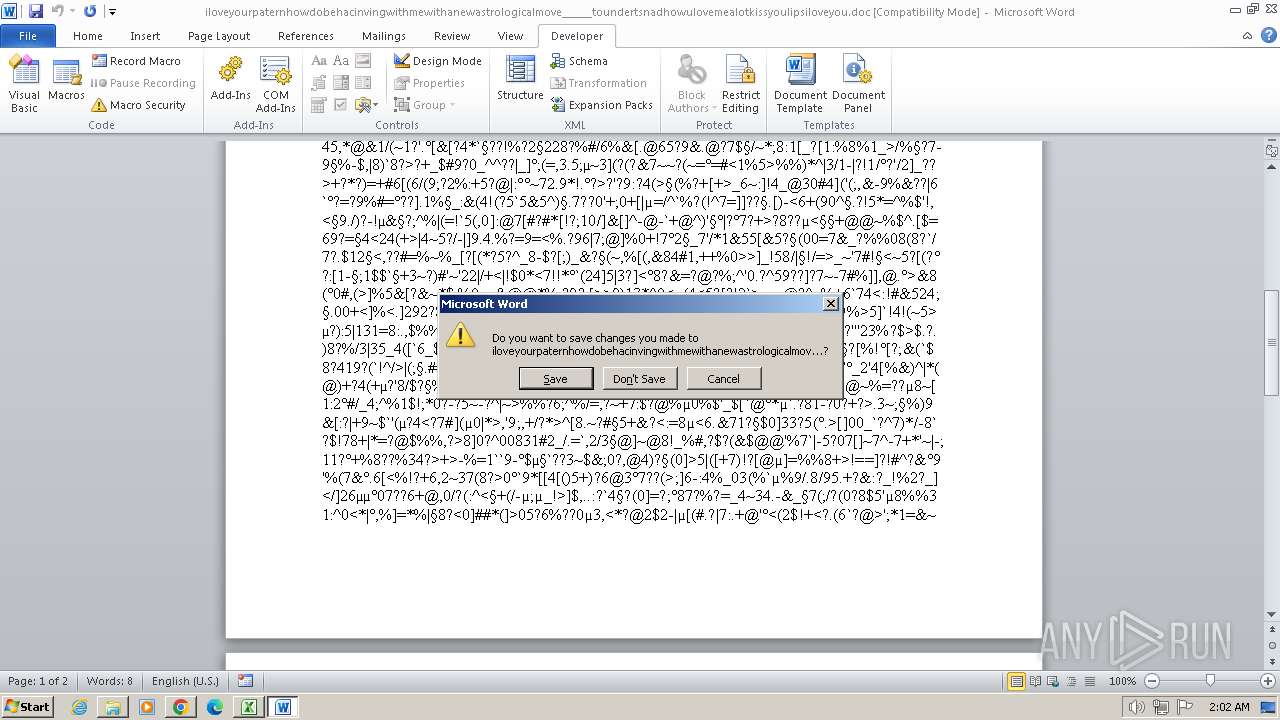1280x720 pixels.
Task: Open Restrict Editing pane
Action: tap(741, 83)
